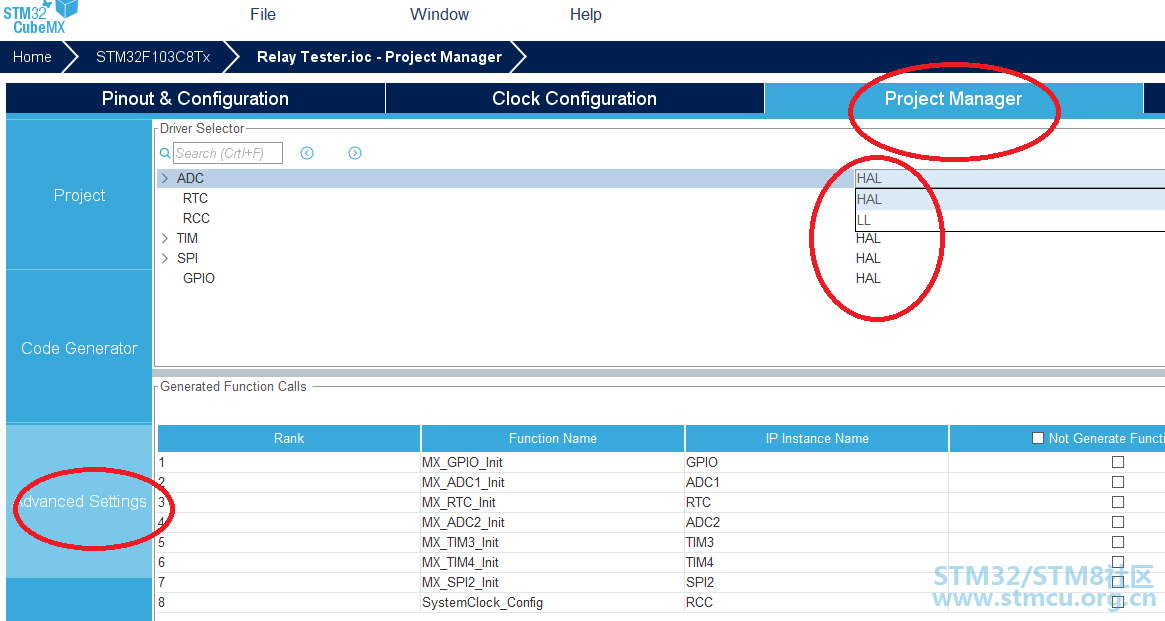Open the Advanced Settings side section
The image size is (1165, 621).
pos(79,501)
